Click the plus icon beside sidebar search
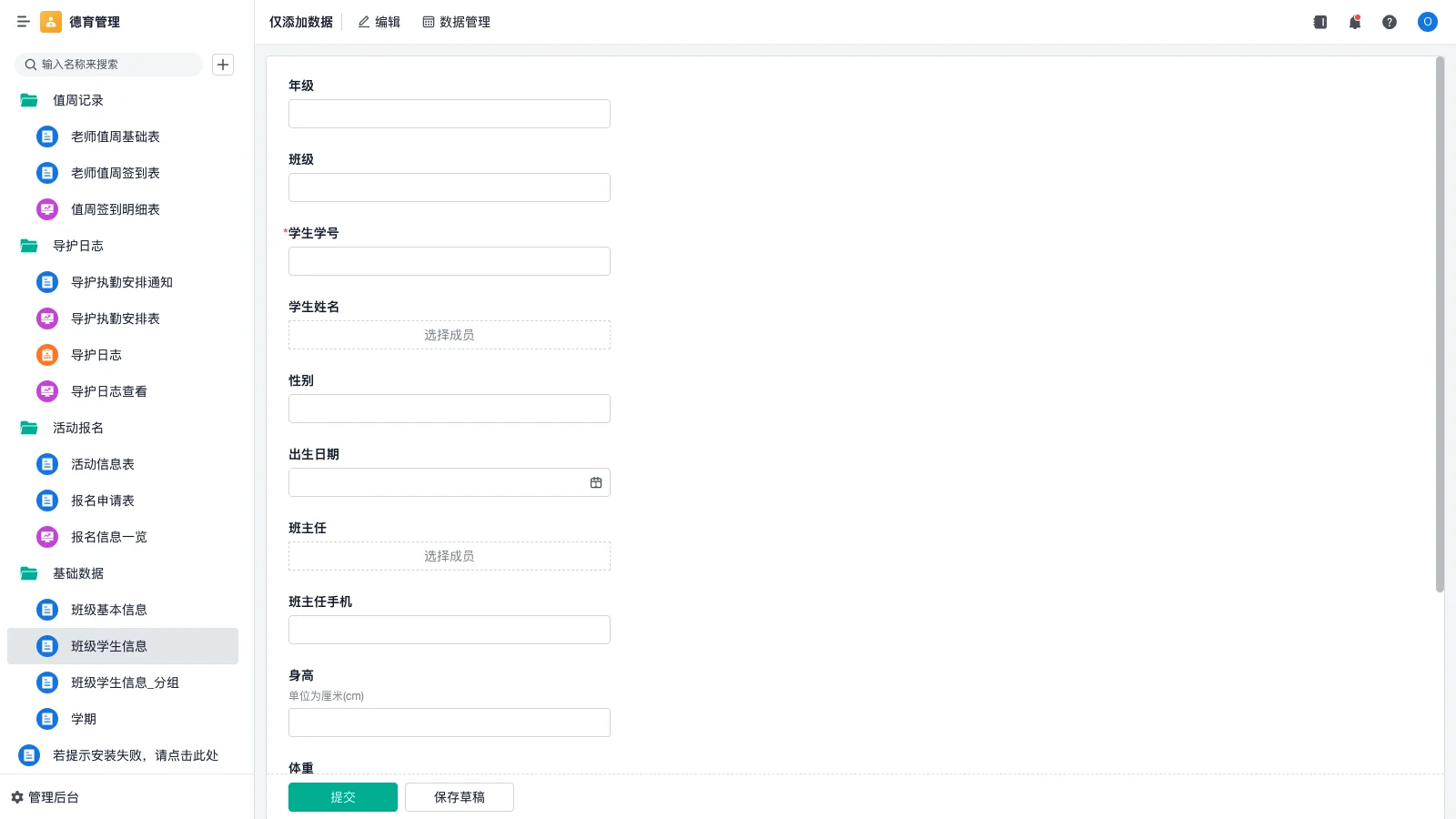1456x819 pixels. (223, 65)
